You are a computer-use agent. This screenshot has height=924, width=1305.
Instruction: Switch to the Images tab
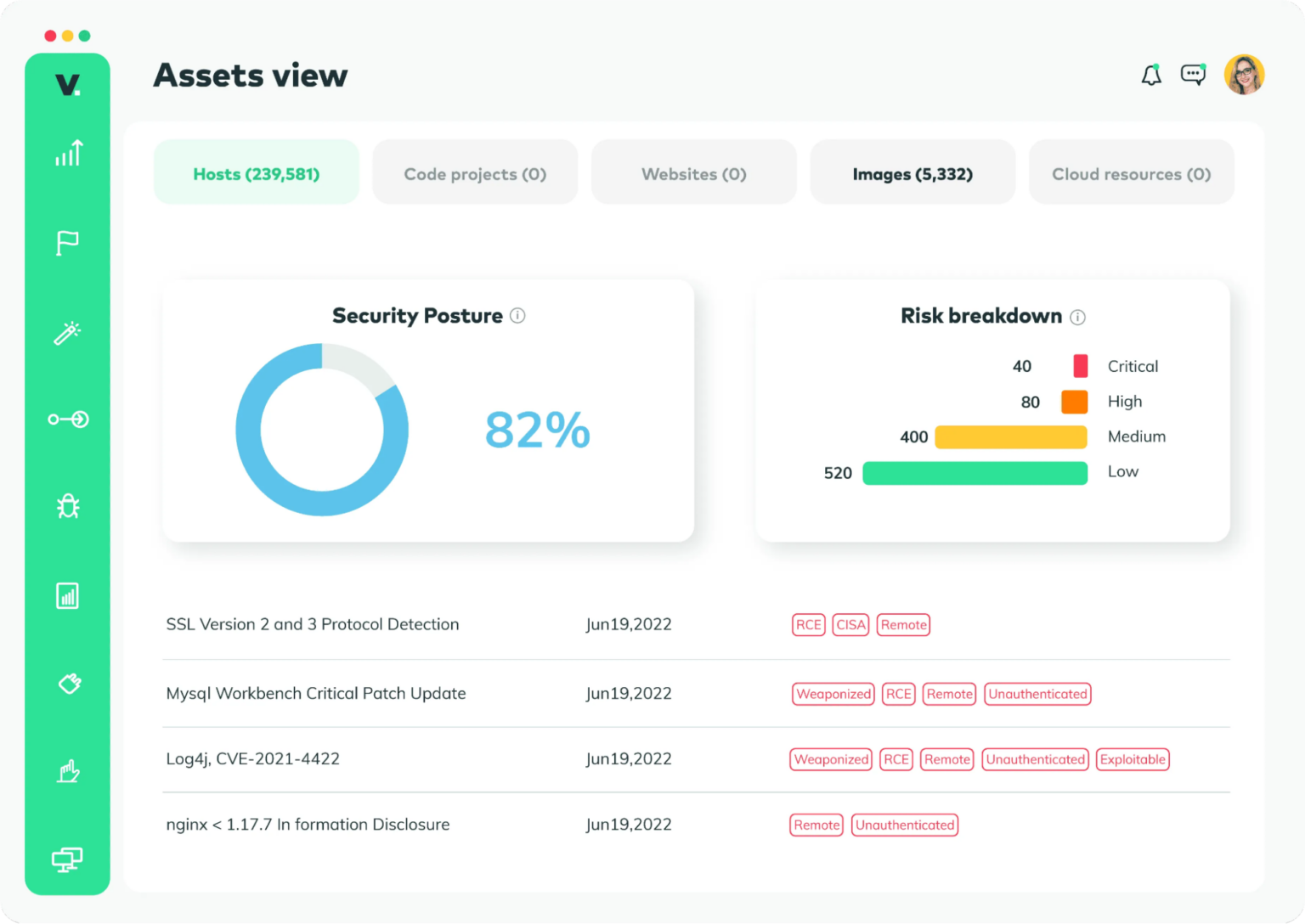click(x=912, y=173)
